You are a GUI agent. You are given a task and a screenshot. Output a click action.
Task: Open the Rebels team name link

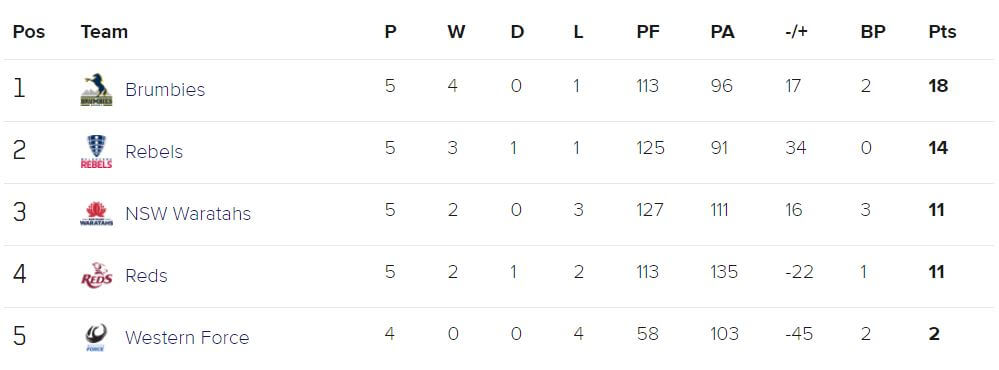point(154,152)
